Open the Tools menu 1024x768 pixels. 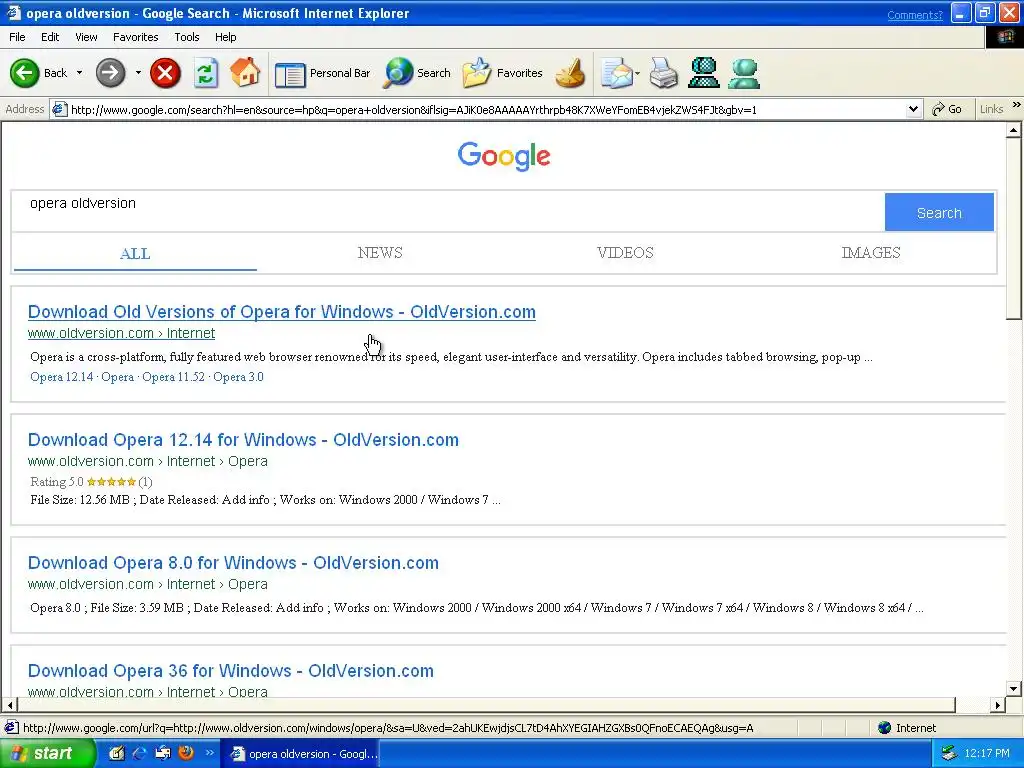[x=187, y=37]
